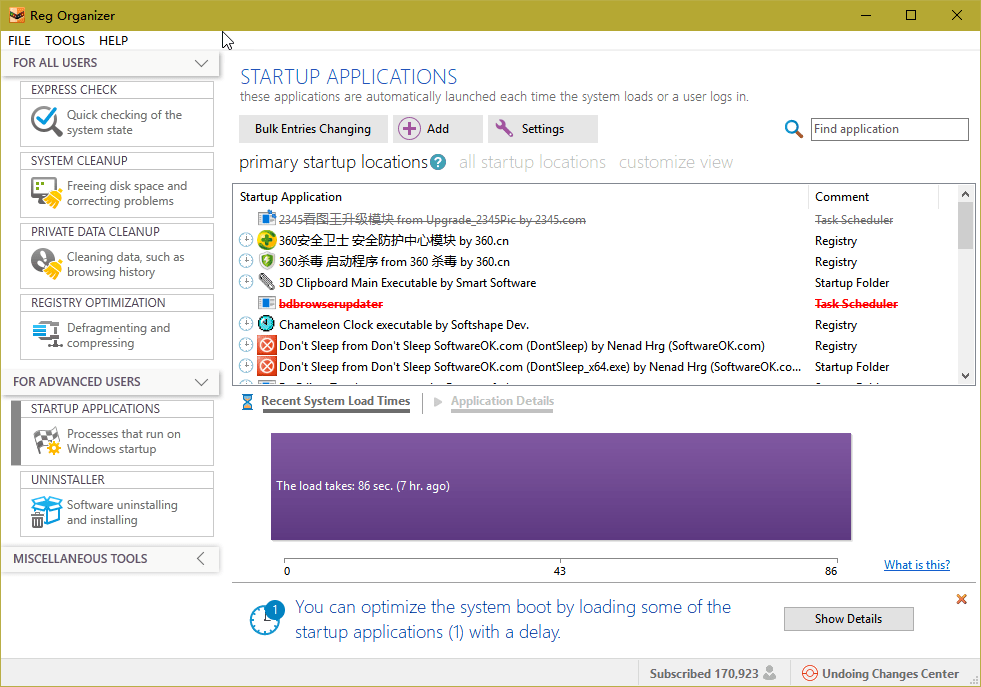
Task: Toggle delay clock for Chameleon Clock entry
Action: coord(246,324)
